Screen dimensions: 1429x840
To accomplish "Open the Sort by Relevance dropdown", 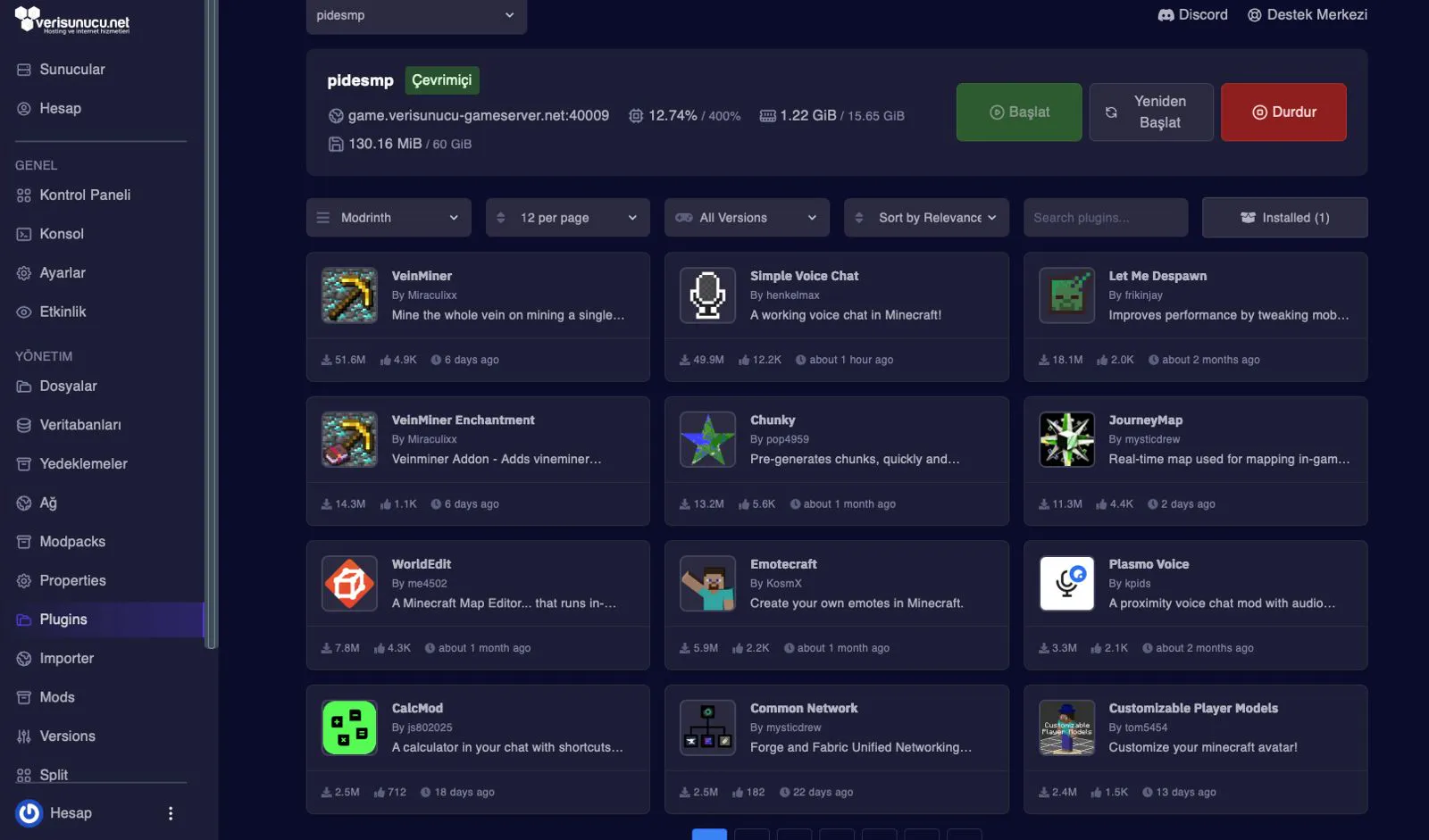I will pos(926,218).
